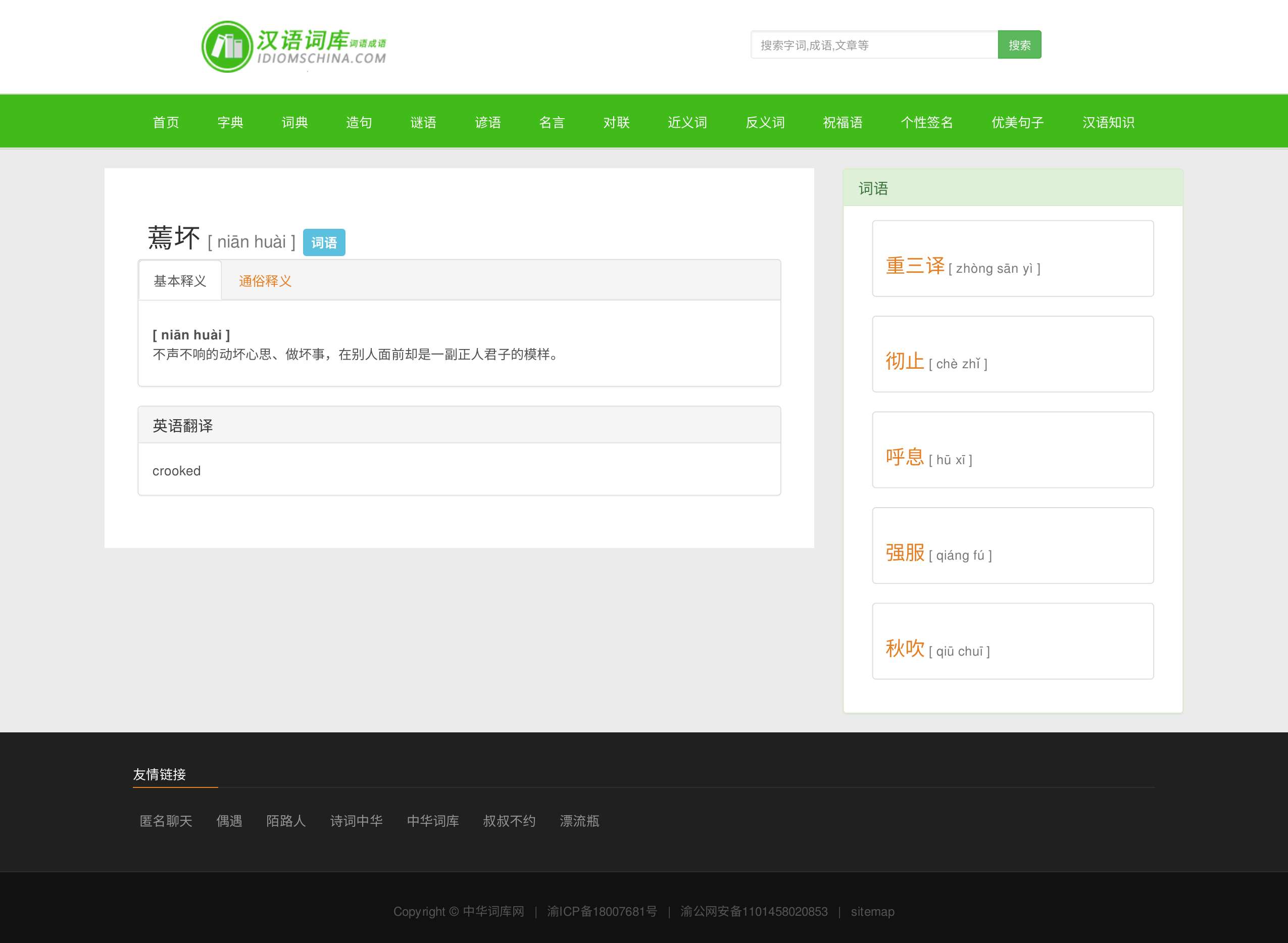The image size is (1288, 943).
Task: Select the 基本释义 tab
Action: [x=180, y=281]
